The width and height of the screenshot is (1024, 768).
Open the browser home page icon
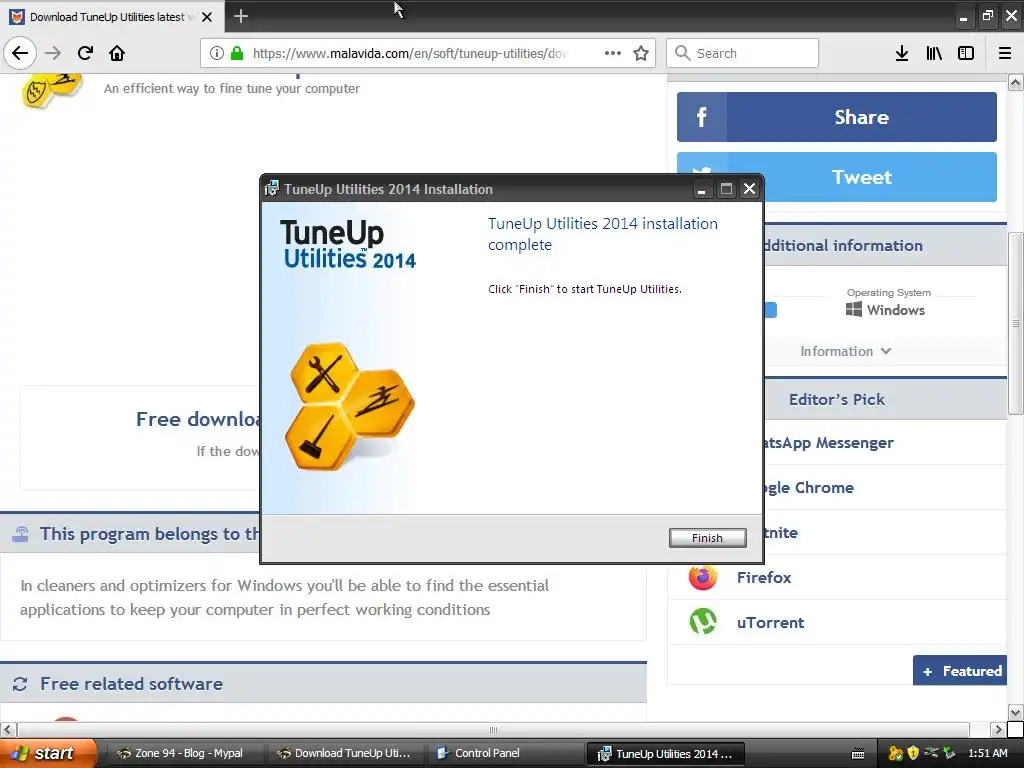[x=117, y=53]
